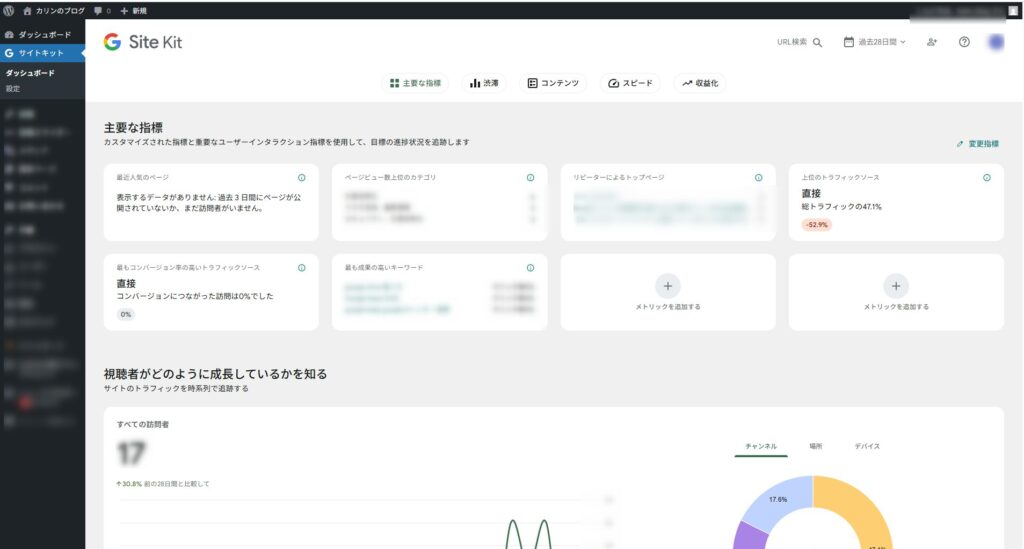This screenshot has height=549, width=1024.
Task: Open the share dashboard person icon
Action: [x=932, y=42]
